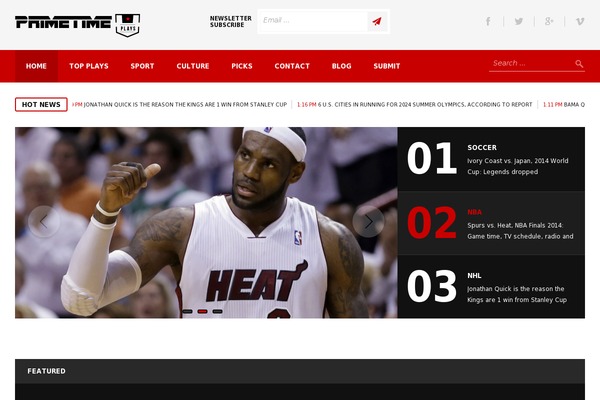Open the Culture menu item

[193, 66]
